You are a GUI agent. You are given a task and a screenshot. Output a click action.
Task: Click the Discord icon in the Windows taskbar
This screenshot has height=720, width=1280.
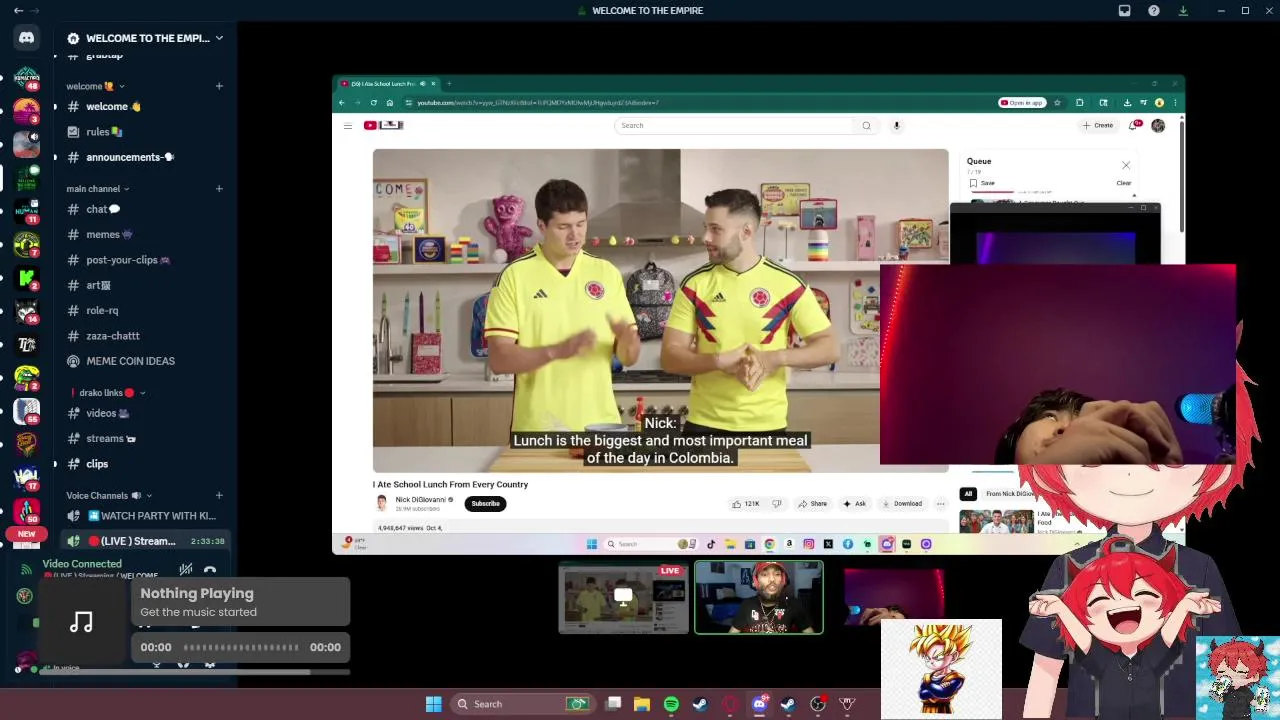point(759,704)
